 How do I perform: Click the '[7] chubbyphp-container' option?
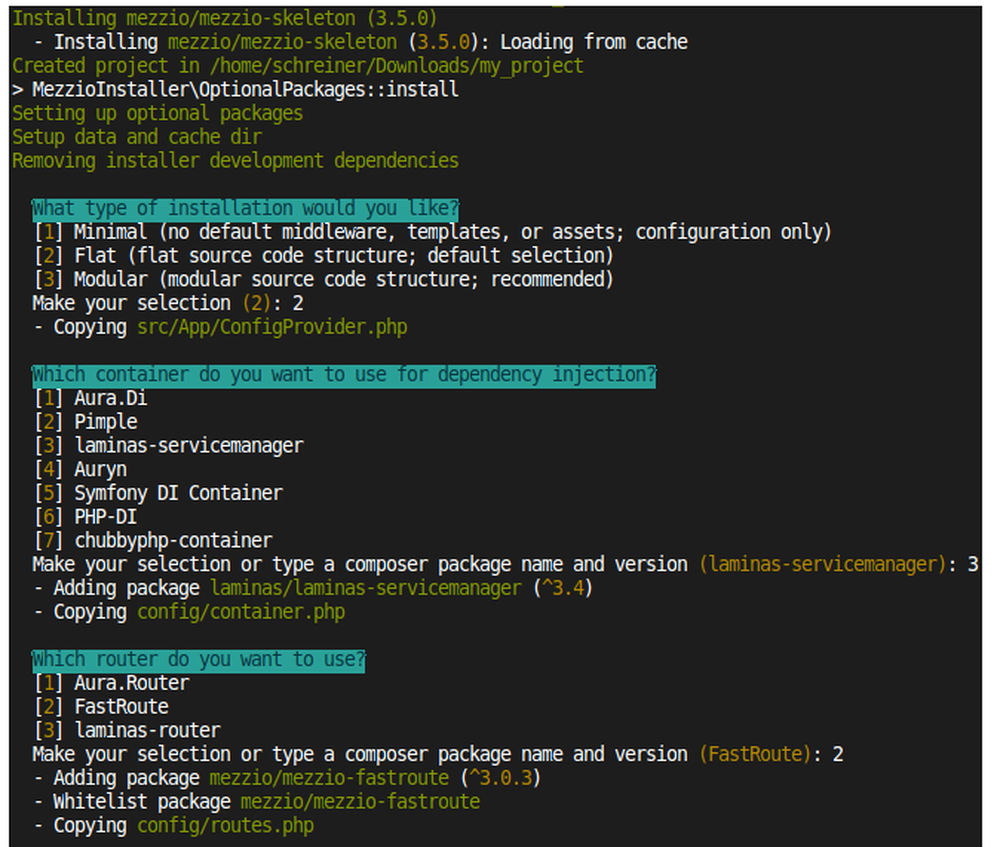(x=153, y=541)
